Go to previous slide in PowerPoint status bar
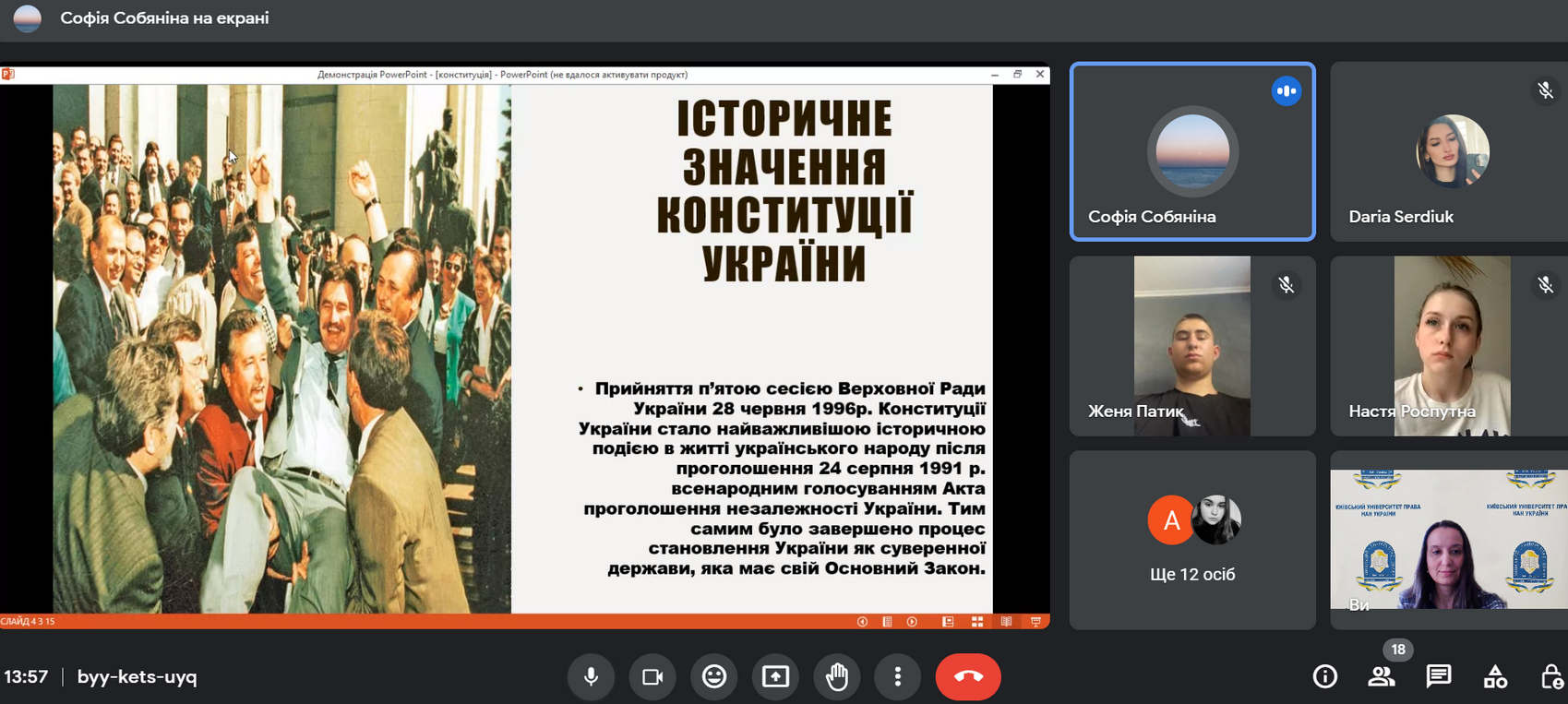 862,622
